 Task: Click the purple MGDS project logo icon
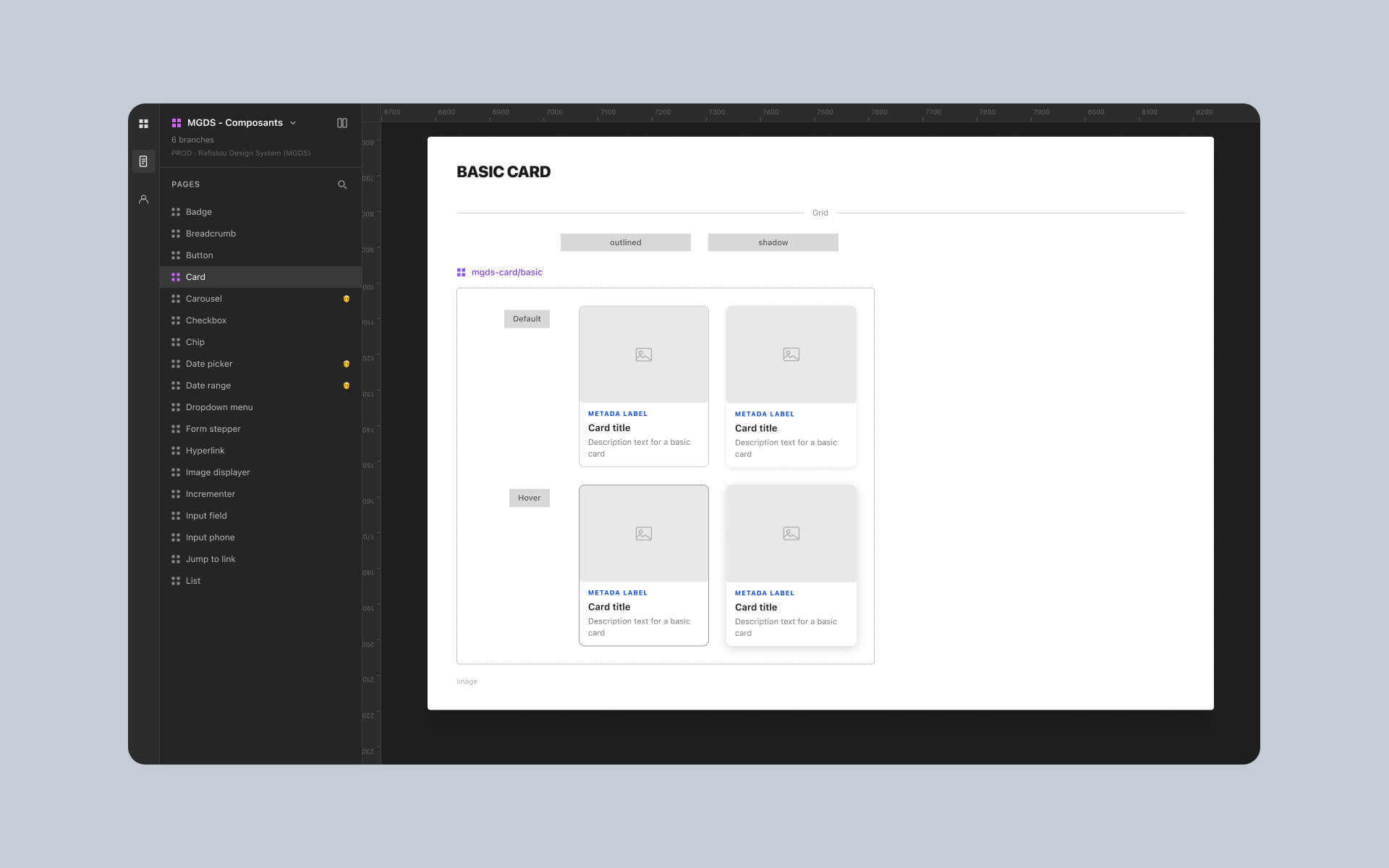click(x=176, y=123)
